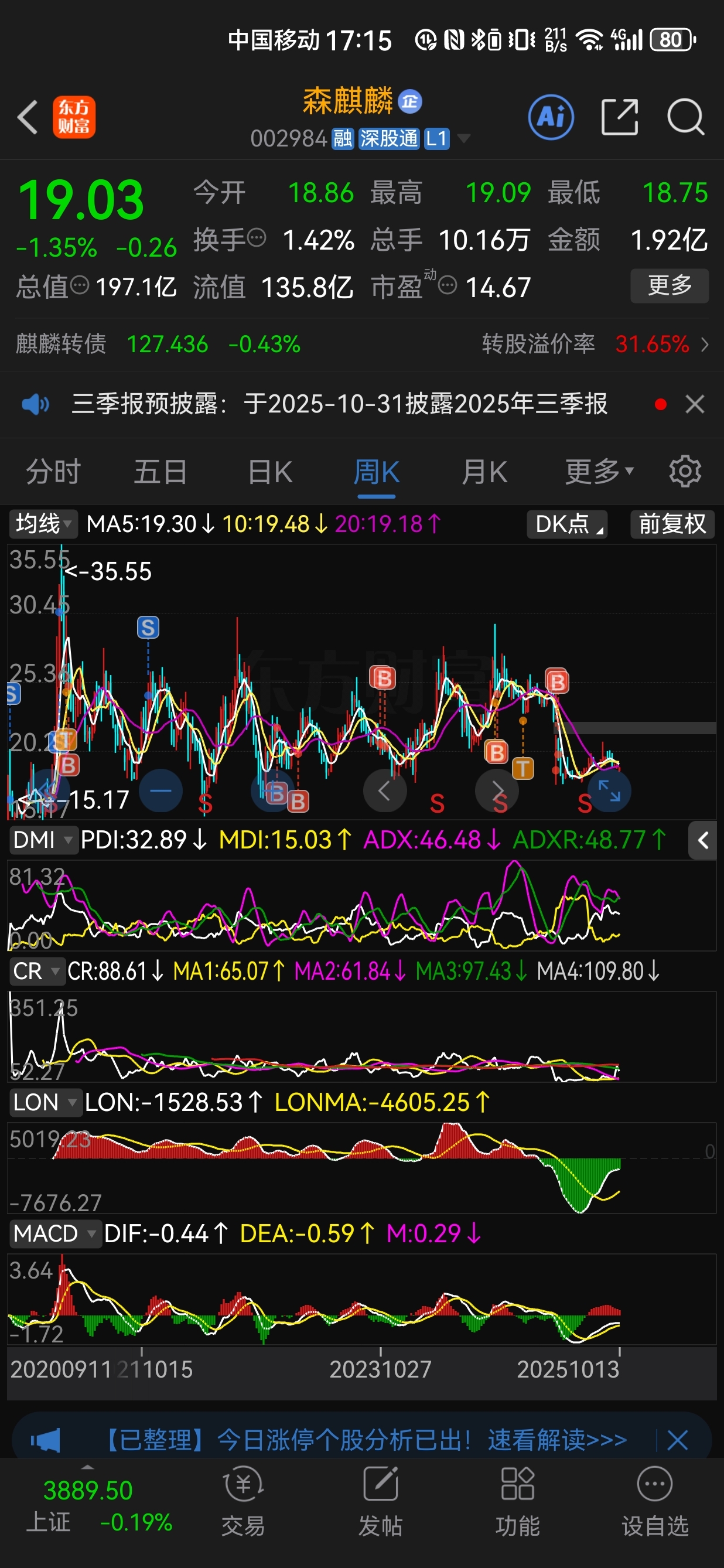This screenshot has width=724, height=1568.
Task: Close the limit-up analysis banner
Action: (677, 1440)
